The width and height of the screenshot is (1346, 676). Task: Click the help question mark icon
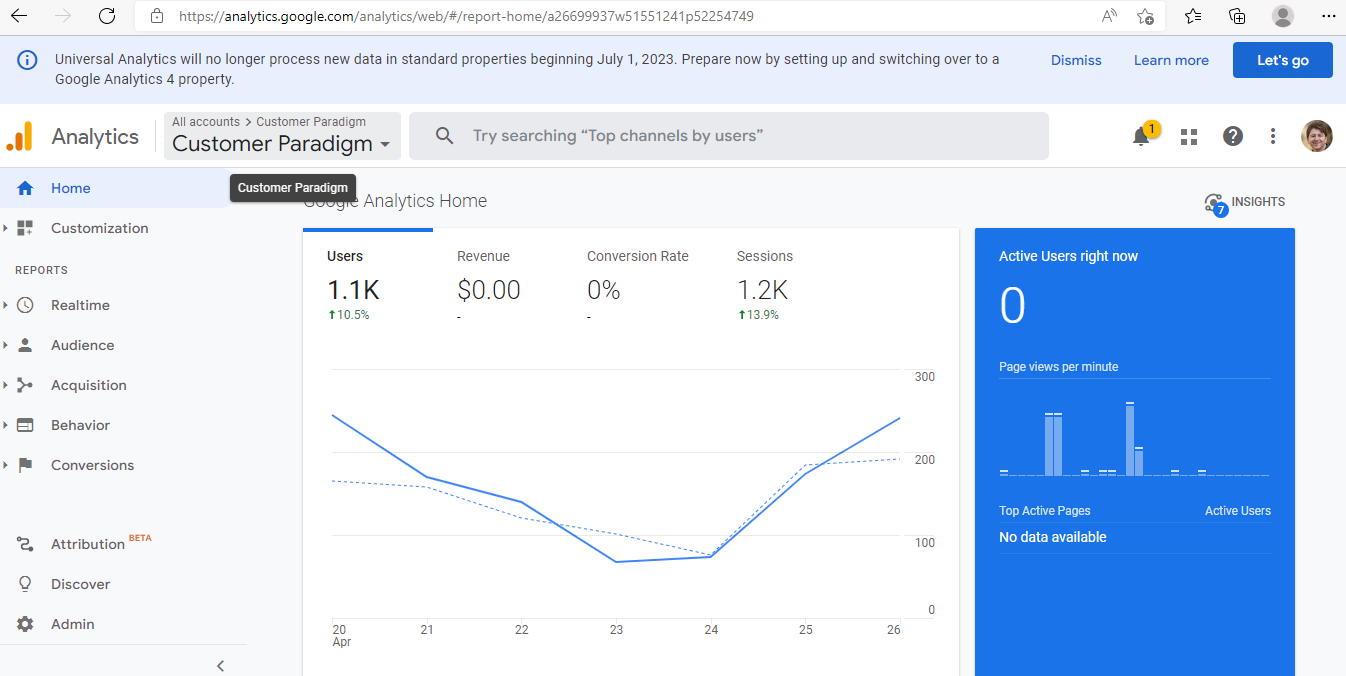(1233, 136)
